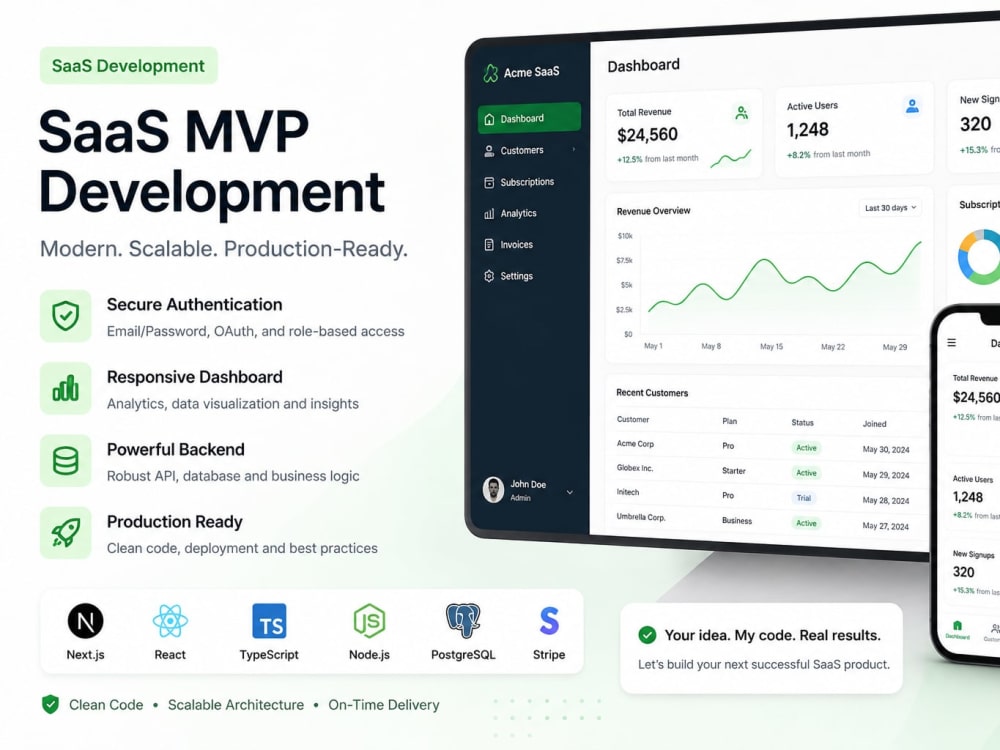Select Dashboard tab in phone bottom bar
Viewport: 1000px width, 750px height.
point(957,630)
